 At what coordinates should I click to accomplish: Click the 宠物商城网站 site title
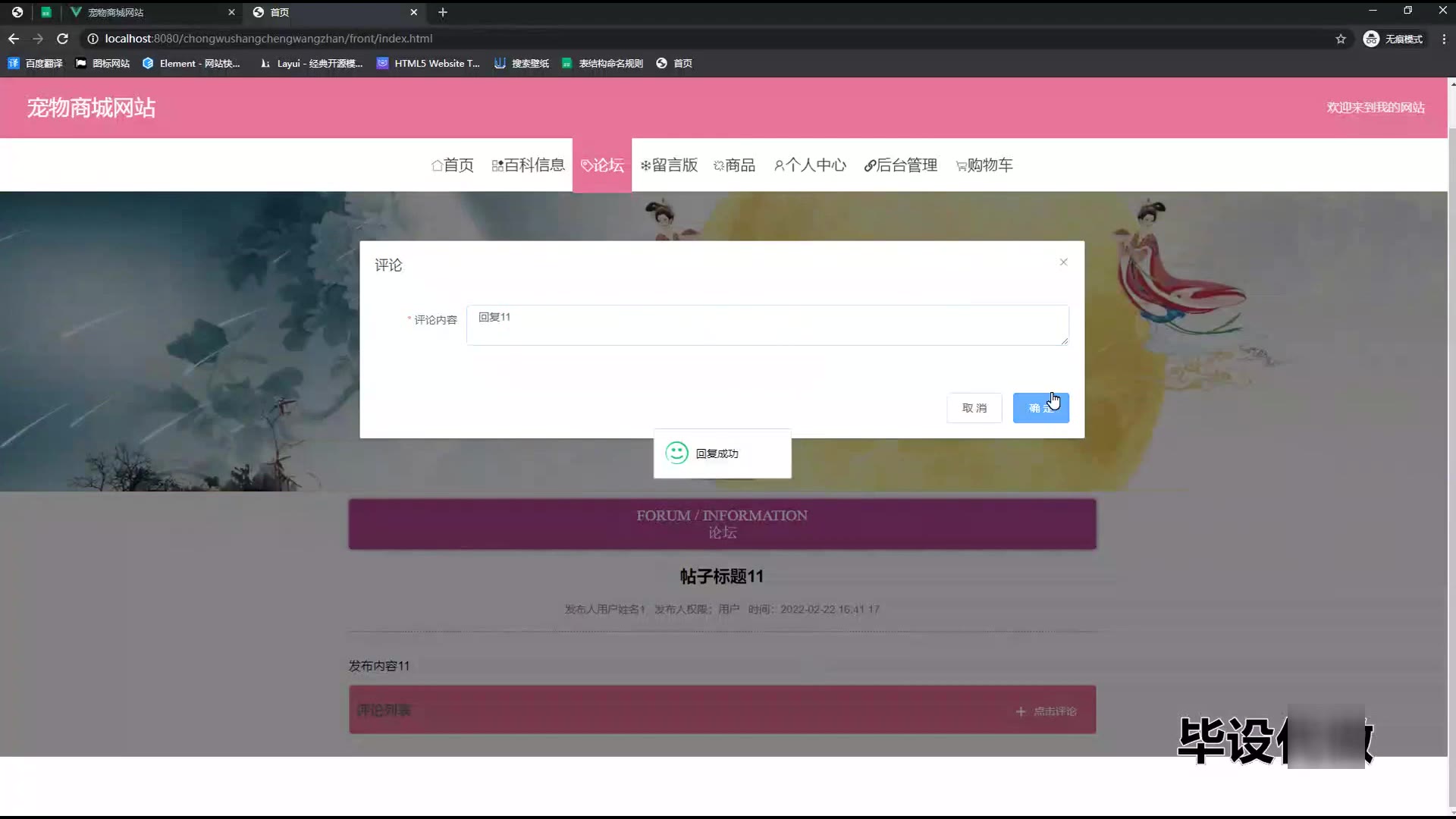[x=92, y=108]
